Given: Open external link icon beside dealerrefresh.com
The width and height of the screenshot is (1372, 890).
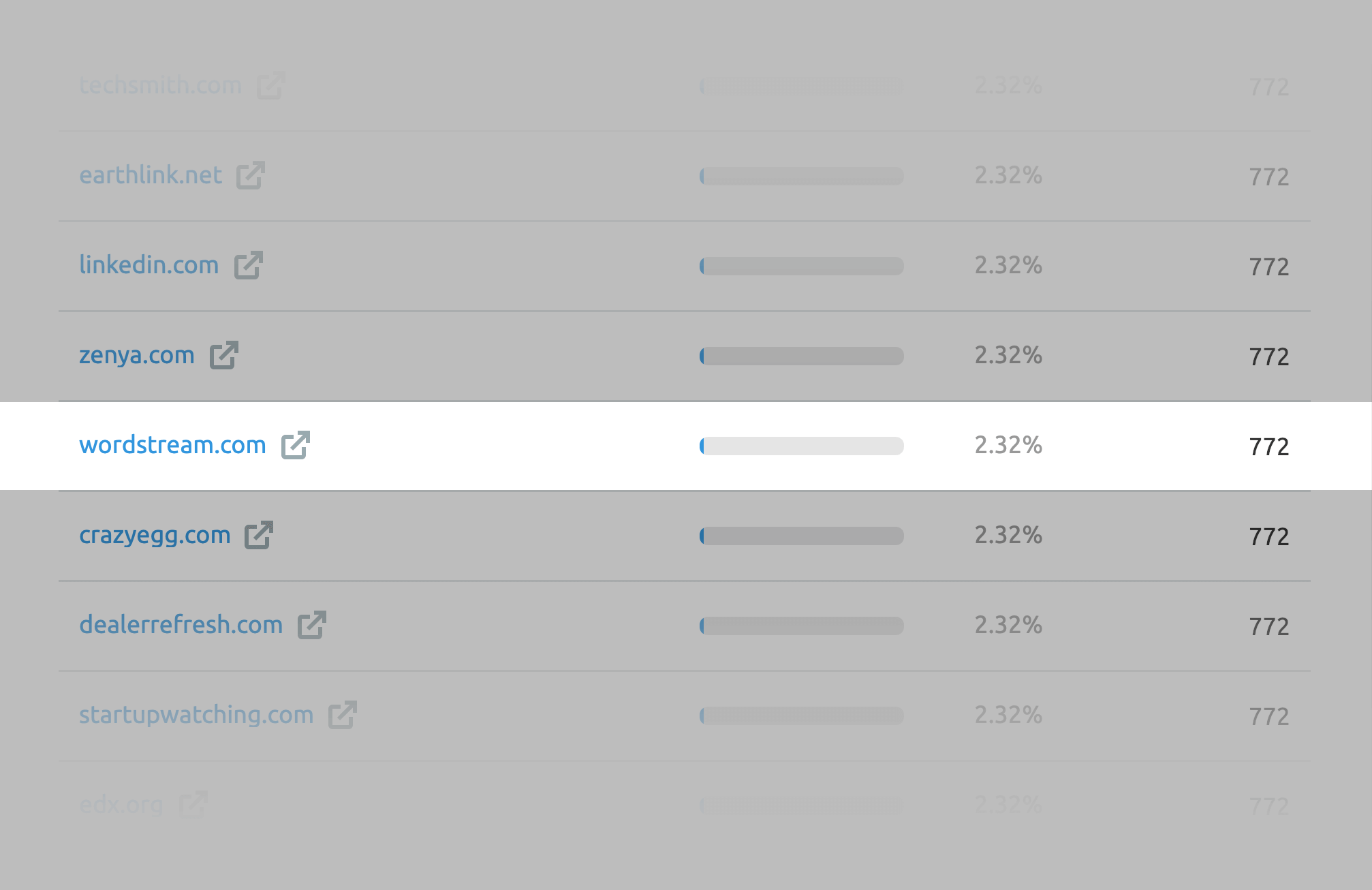Looking at the screenshot, I should click(311, 625).
